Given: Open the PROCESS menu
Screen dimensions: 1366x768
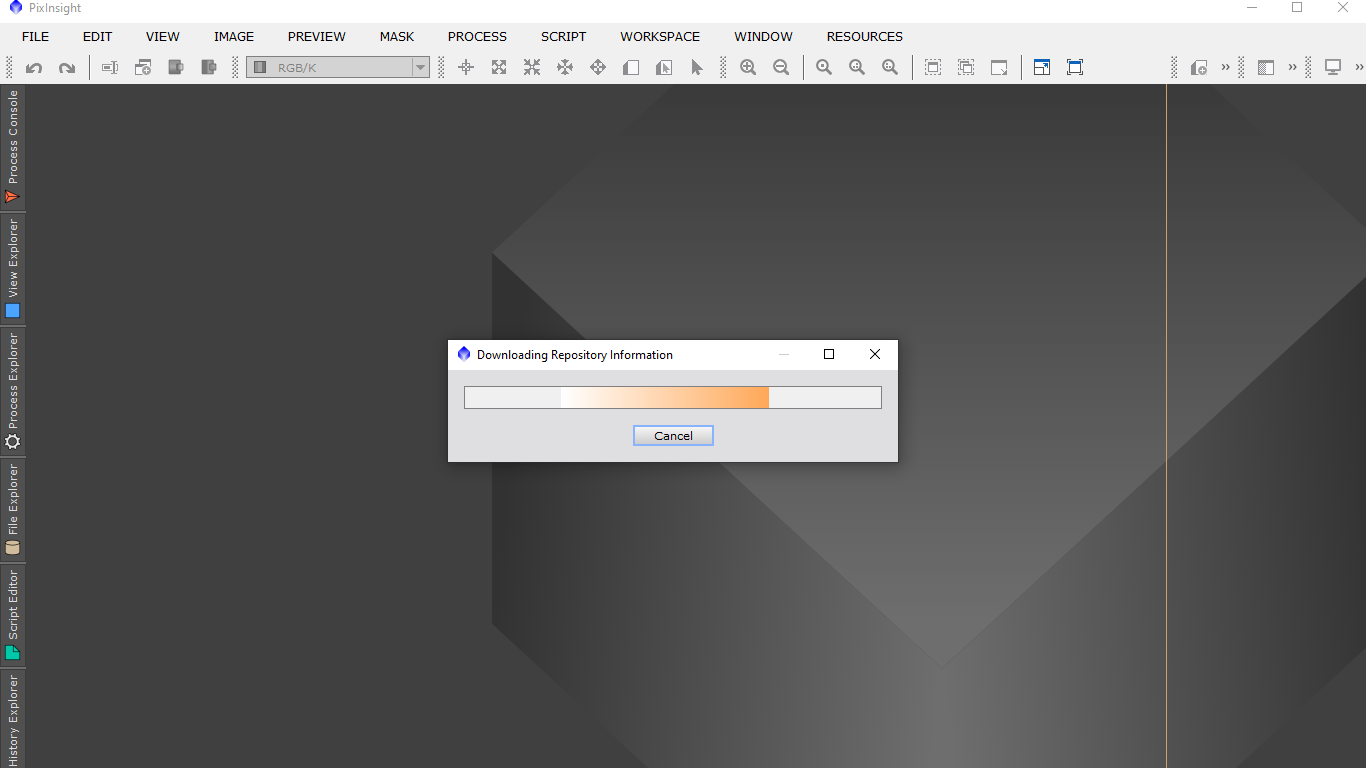Looking at the screenshot, I should coord(477,37).
